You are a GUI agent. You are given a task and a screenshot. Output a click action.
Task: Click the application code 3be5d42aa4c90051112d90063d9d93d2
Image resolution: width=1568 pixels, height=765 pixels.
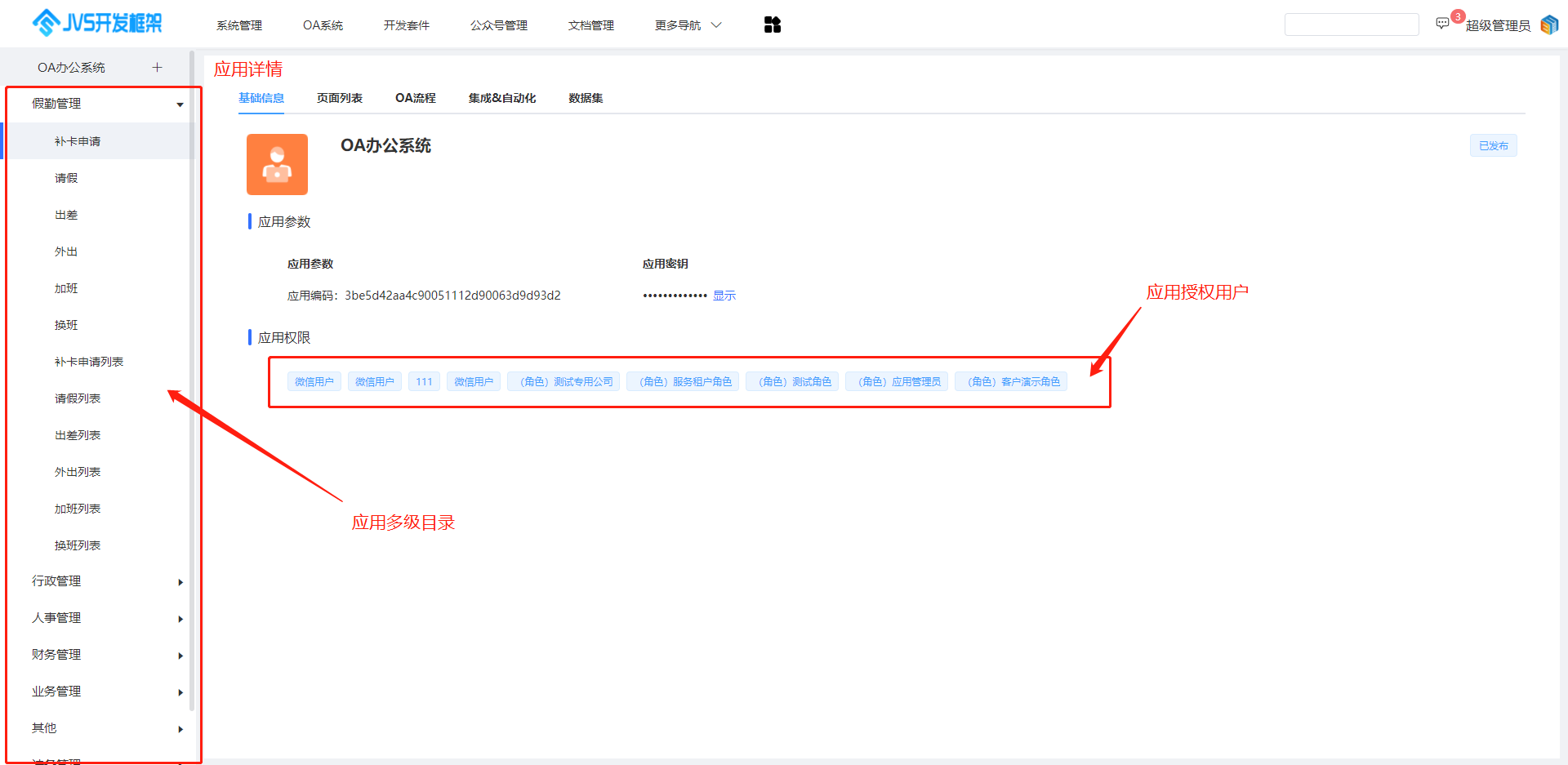452,296
